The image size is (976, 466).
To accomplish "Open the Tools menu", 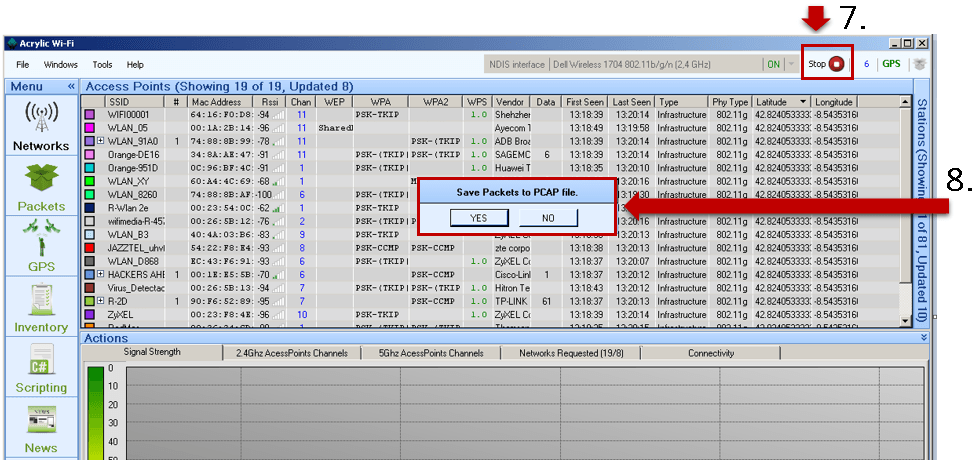I will [102, 64].
